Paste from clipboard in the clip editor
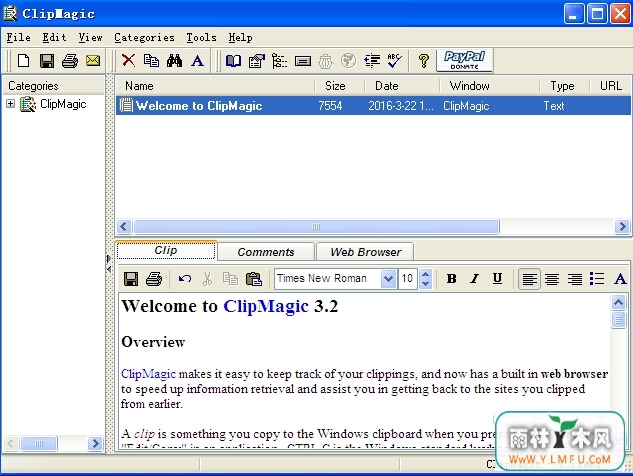This screenshot has width=633, height=476. click(x=254, y=279)
